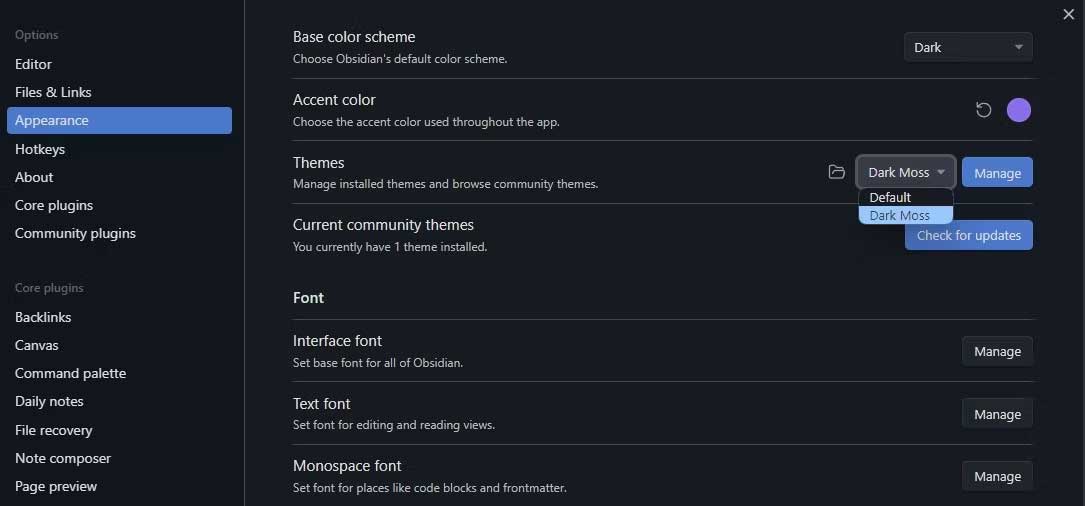Open Editor settings tab
1085x506 pixels.
(33, 63)
